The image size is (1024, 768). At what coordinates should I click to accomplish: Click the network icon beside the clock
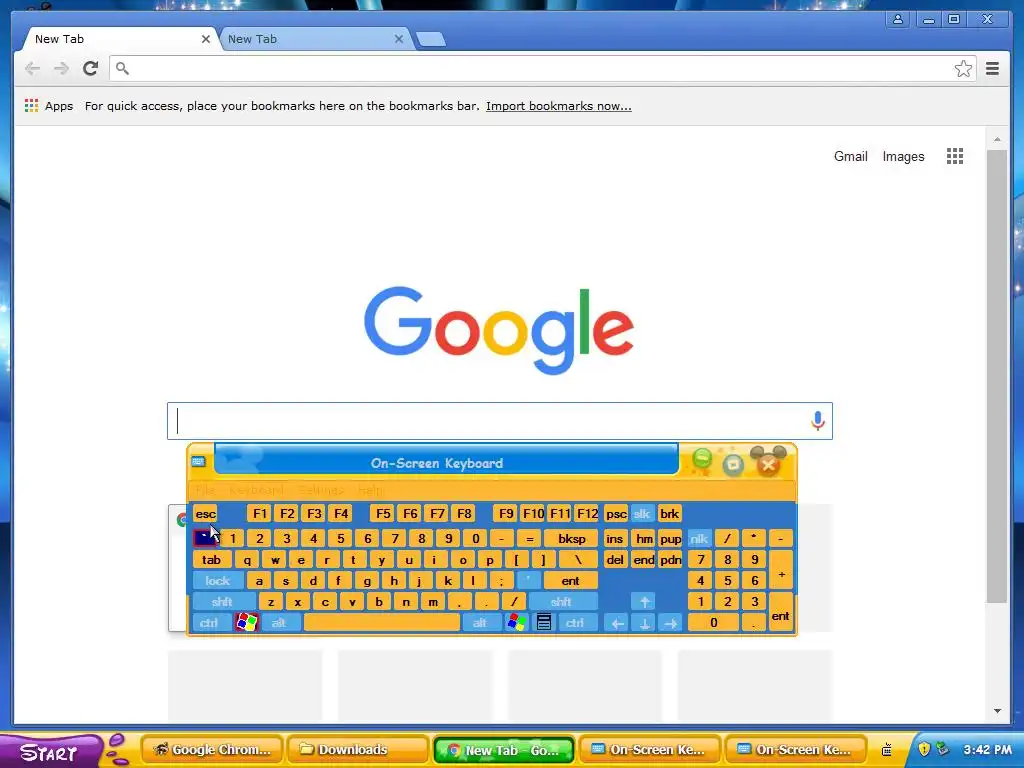tap(942, 748)
